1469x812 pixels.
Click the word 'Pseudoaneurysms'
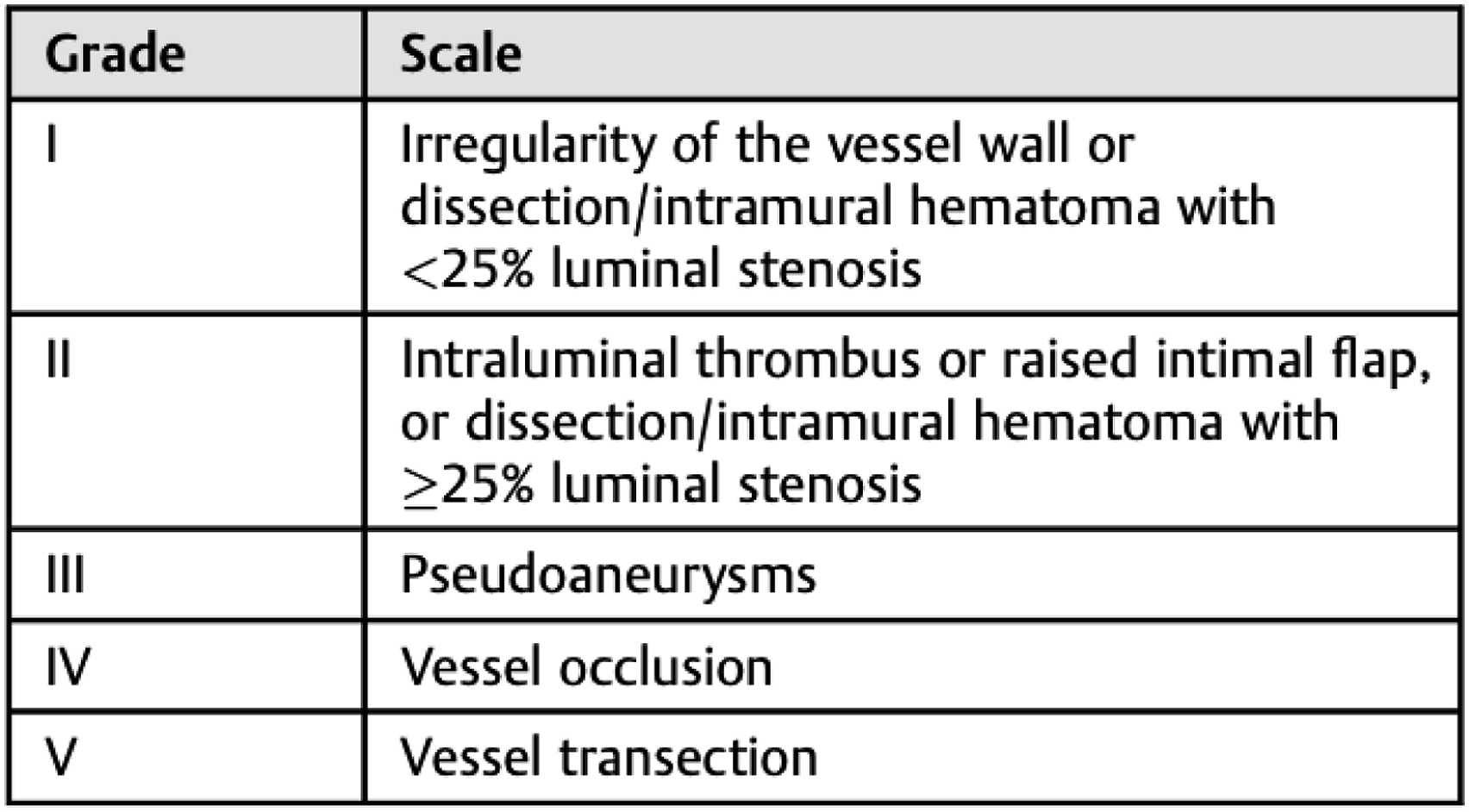click(x=608, y=577)
